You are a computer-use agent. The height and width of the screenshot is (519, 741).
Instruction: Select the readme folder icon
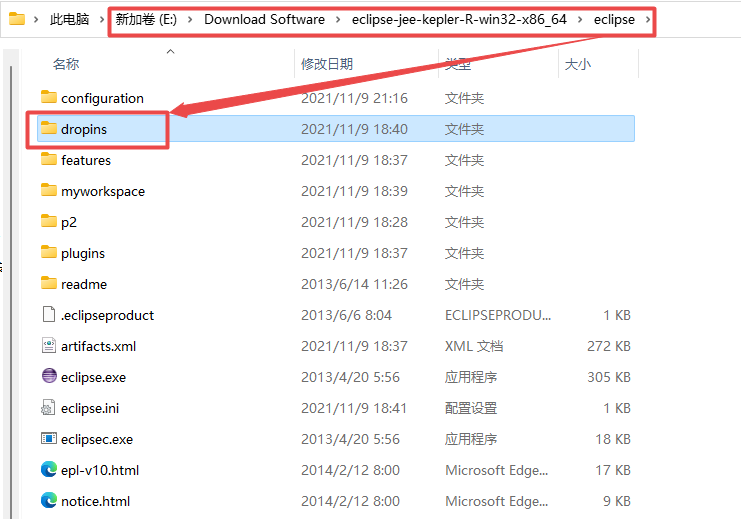coord(49,283)
